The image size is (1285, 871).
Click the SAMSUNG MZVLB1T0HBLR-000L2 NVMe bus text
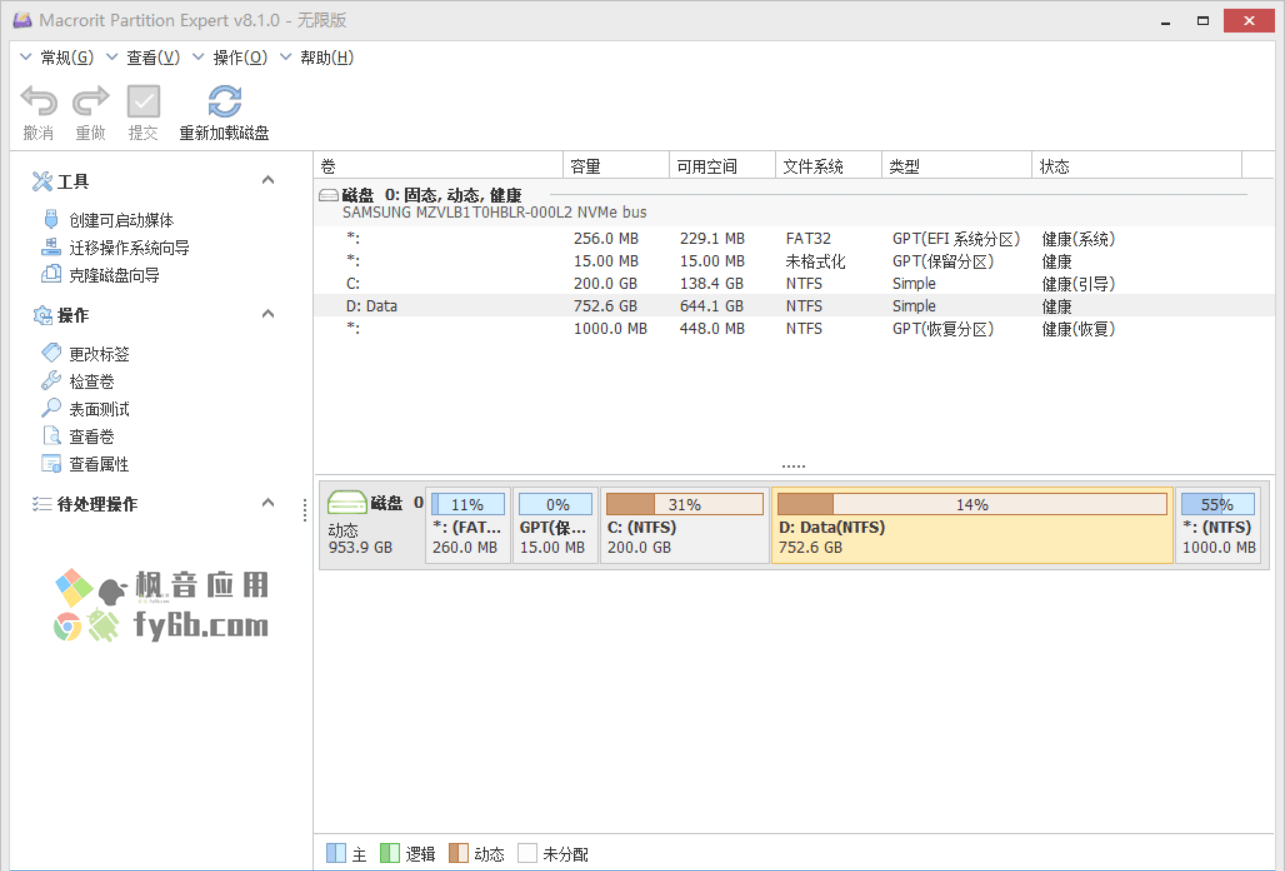[494, 213]
